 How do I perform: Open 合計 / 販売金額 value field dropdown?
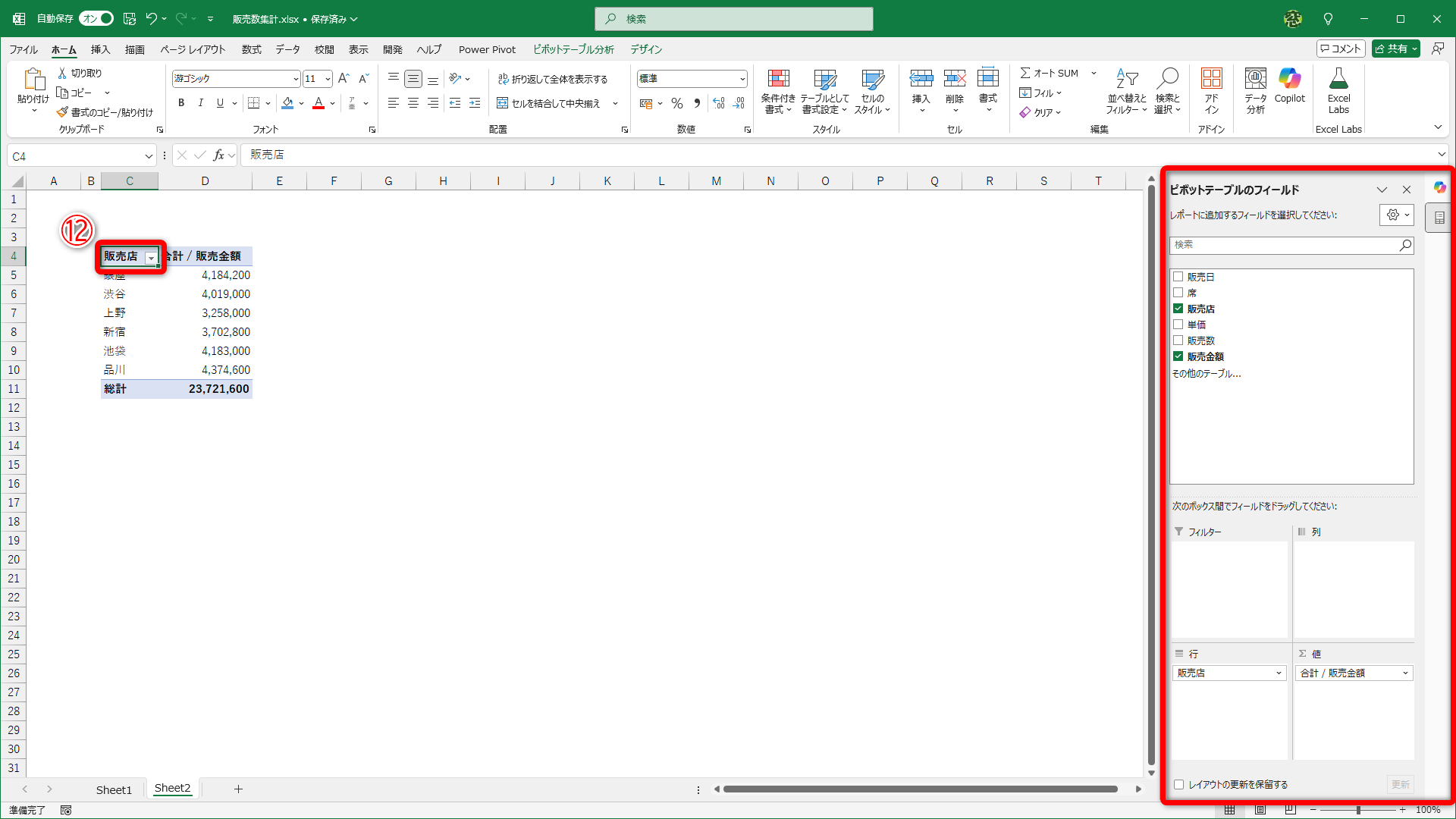coord(1405,673)
